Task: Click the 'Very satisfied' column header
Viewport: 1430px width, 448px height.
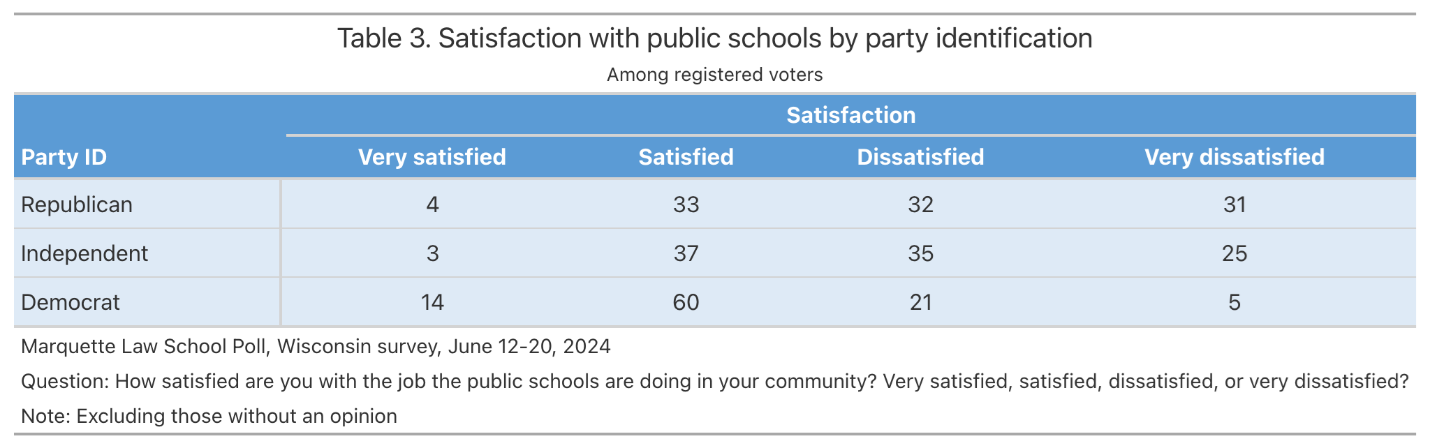Action: tap(432, 157)
